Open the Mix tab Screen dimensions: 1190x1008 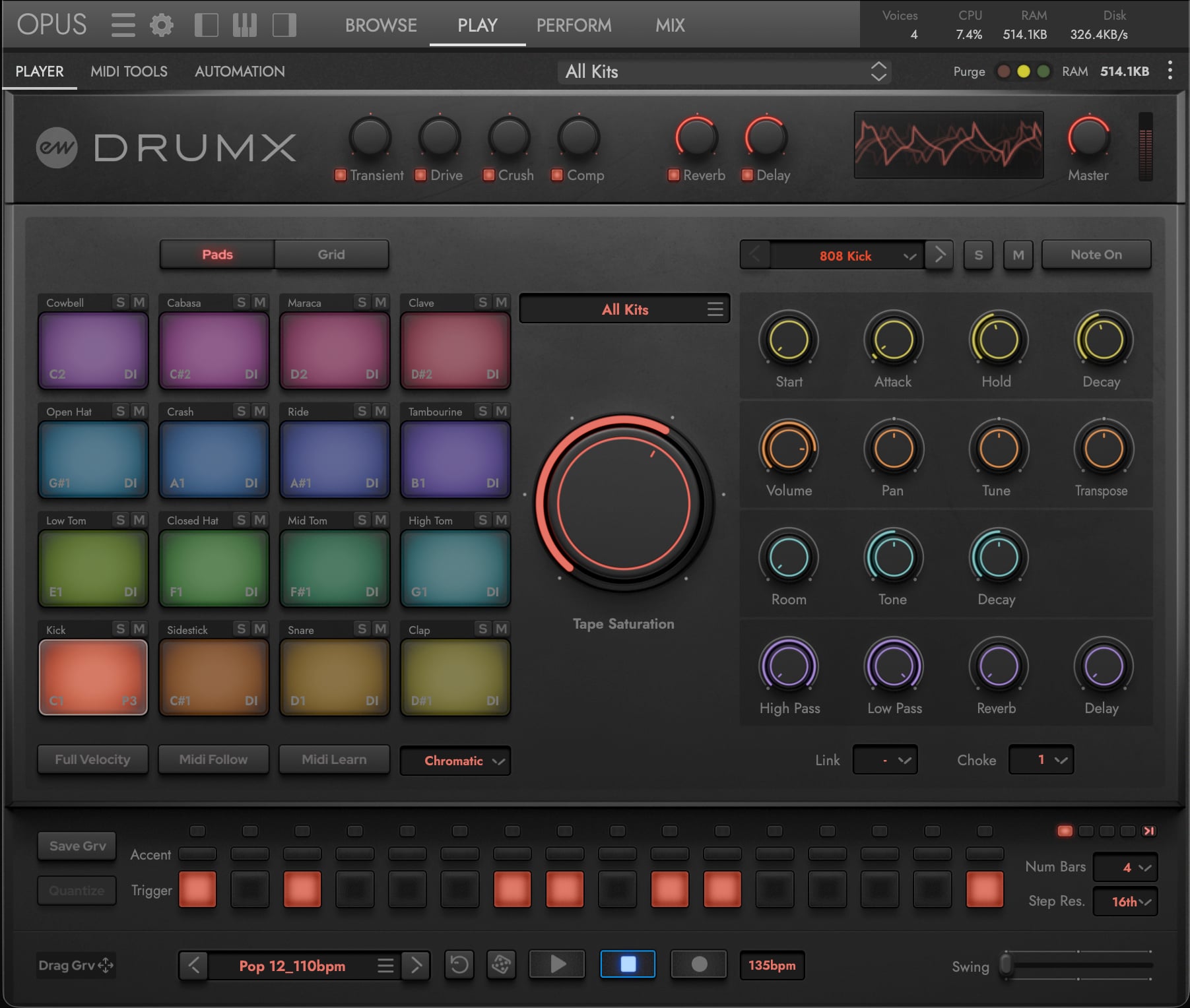click(x=670, y=25)
